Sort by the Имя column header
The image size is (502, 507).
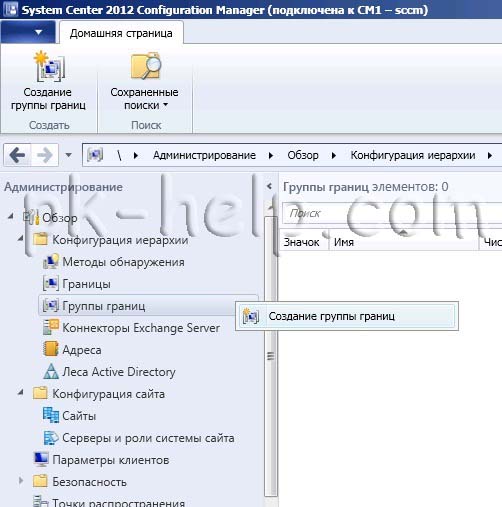(403, 242)
